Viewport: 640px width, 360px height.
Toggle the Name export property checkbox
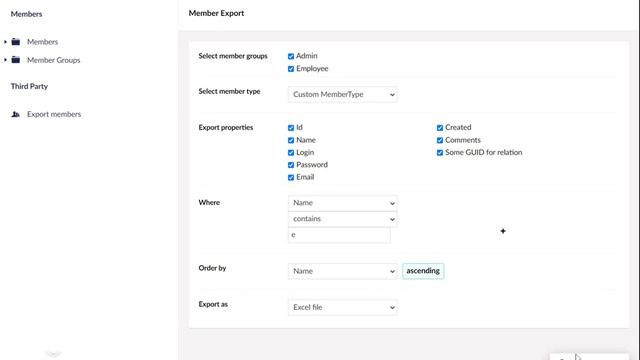[x=291, y=140]
